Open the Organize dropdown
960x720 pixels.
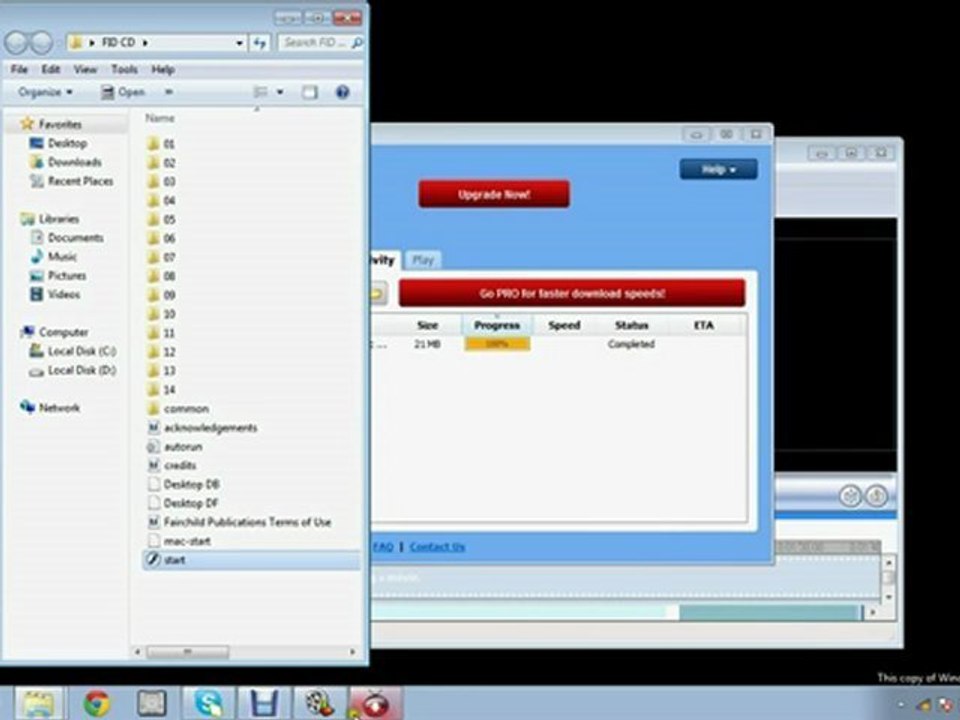[45, 92]
